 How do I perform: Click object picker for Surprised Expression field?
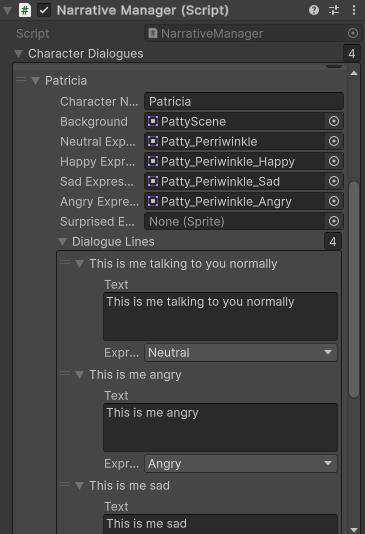[x=334, y=222]
